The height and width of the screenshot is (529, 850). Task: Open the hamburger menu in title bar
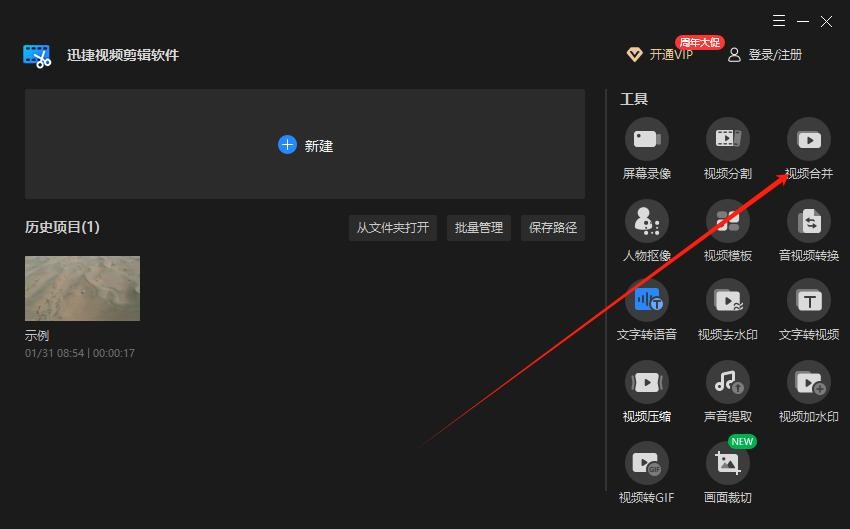coord(779,21)
